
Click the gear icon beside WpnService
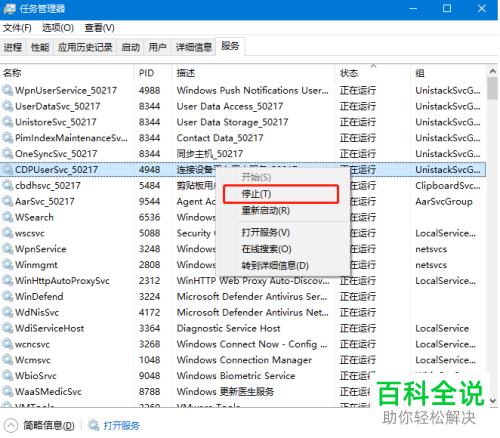click(7, 249)
